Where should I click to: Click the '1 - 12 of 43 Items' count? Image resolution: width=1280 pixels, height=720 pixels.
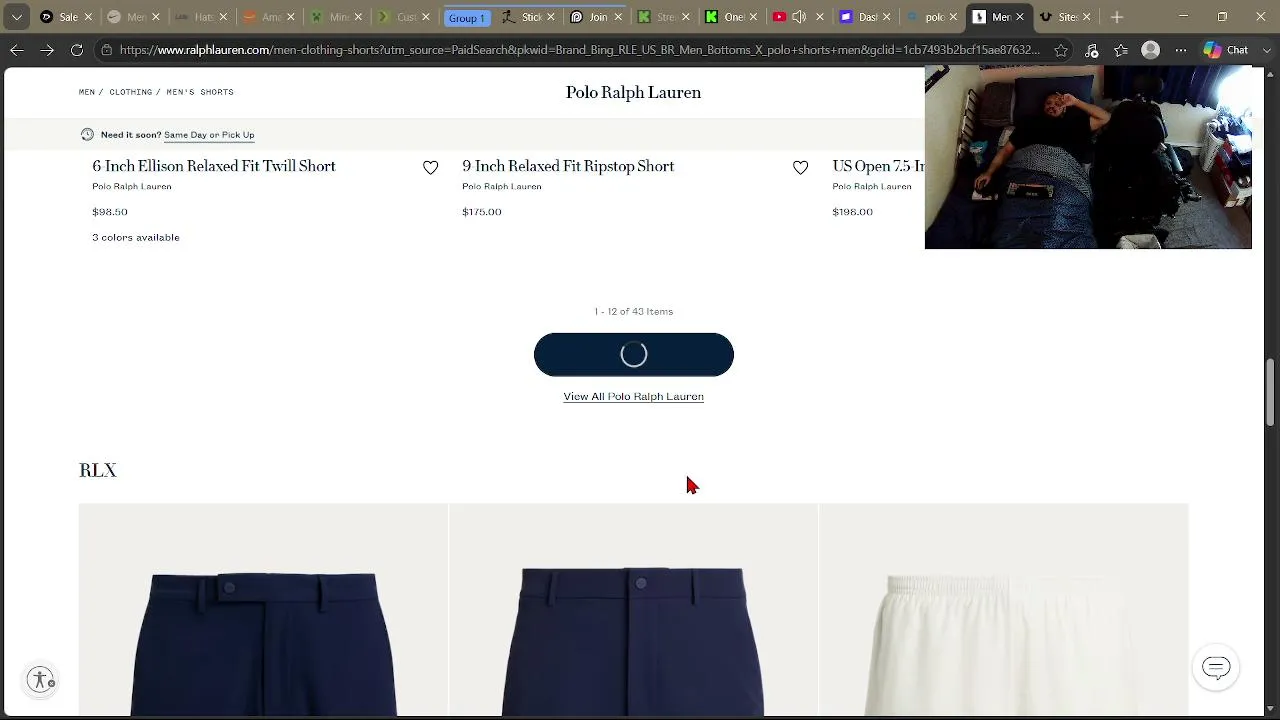[633, 312]
